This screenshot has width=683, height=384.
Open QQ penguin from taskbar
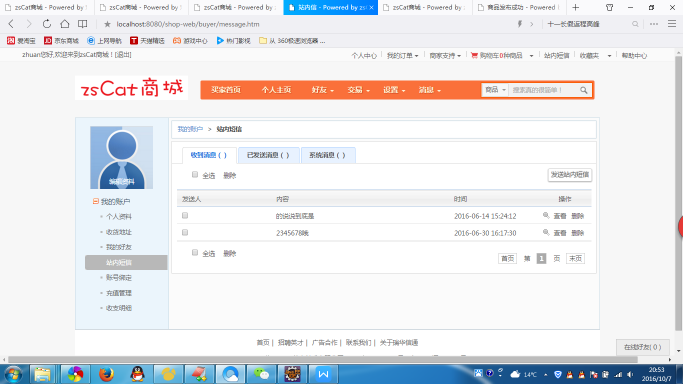(137, 374)
